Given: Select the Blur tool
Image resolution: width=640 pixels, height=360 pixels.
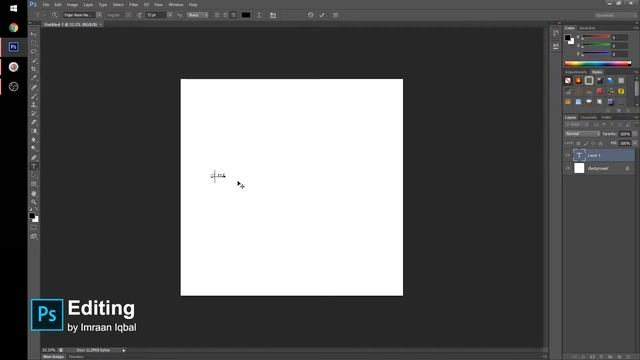Looking at the screenshot, I should (x=34, y=140).
